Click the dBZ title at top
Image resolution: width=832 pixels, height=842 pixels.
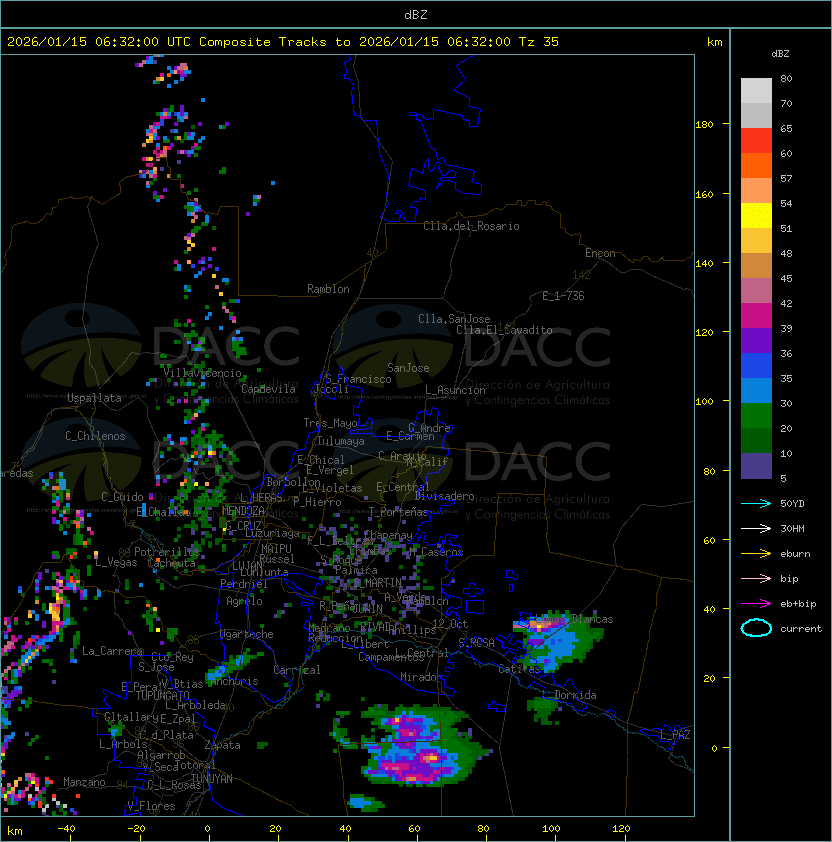click(416, 14)
